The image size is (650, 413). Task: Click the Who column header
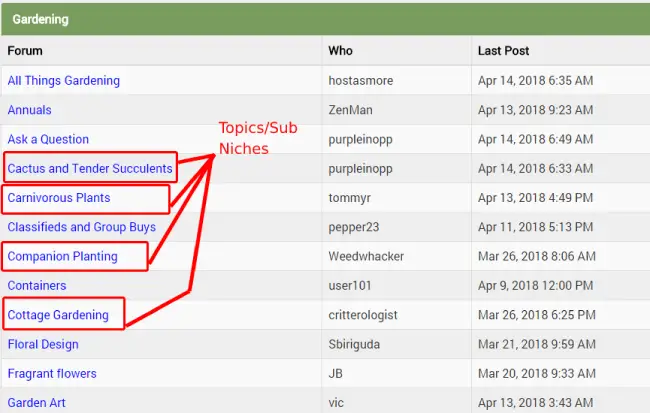point(340,51)
